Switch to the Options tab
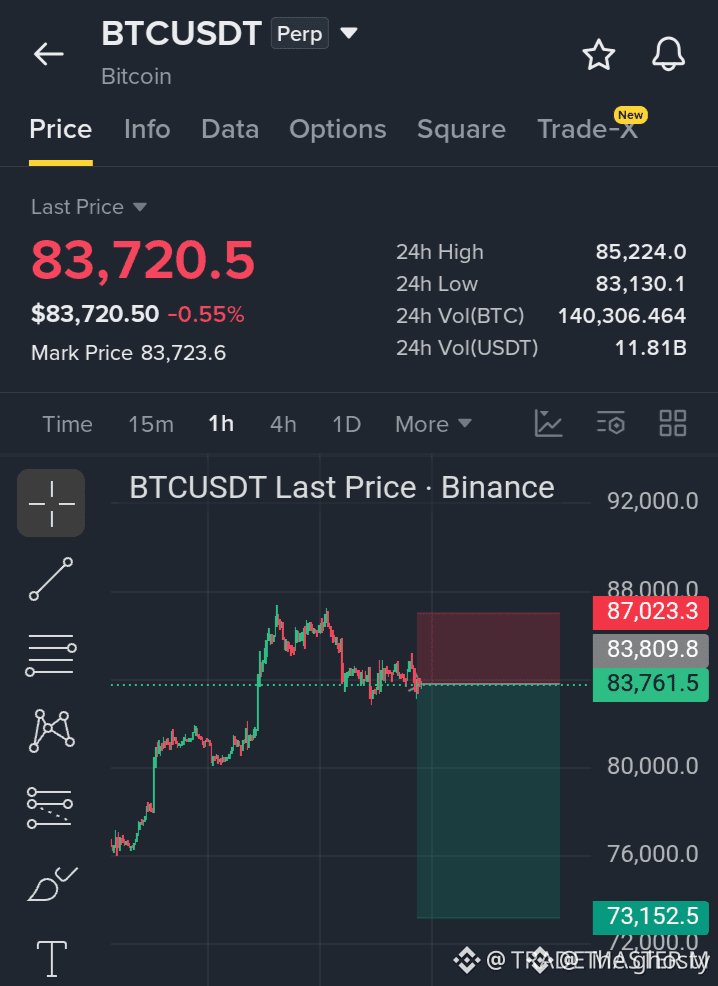The width and height of the screenshot is (718, 986). click(x=338, y=130)
